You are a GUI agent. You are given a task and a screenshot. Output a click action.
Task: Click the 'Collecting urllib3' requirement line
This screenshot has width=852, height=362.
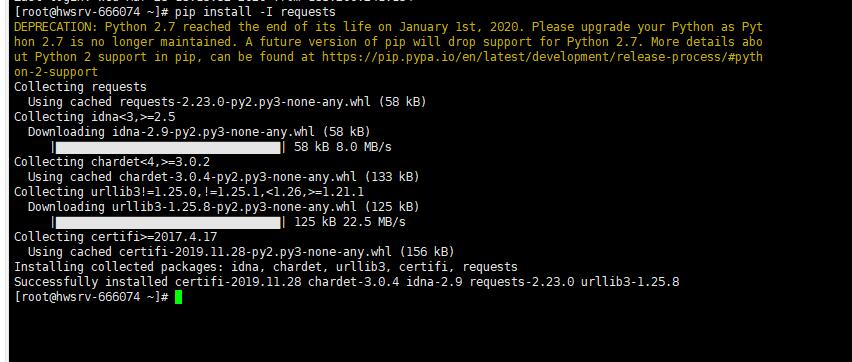pyautogui.click(x=189, y=192)
